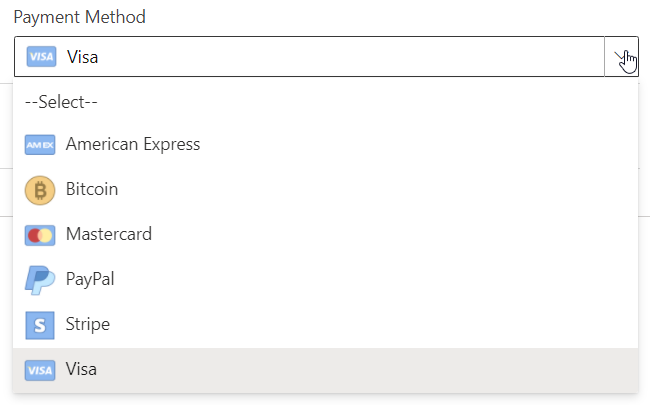Image resolution: width=650 pixels, height=405 pixels.
Task: Click the Payment Method label
Action: pyautogui.click(x=80, y=17)
